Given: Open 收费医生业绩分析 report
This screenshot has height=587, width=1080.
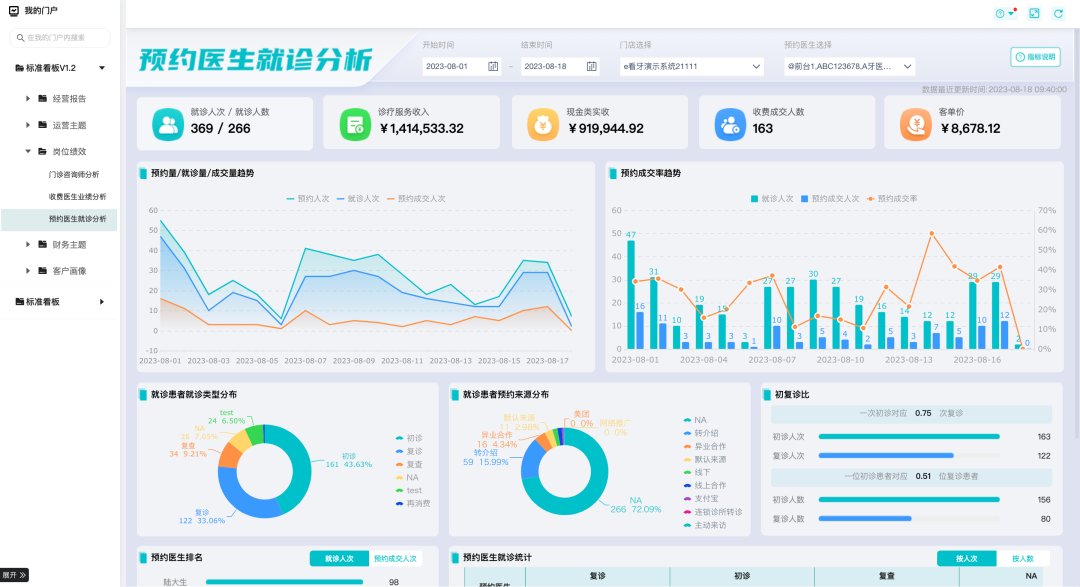Looking at the screenshot, I should coord(77,196).
